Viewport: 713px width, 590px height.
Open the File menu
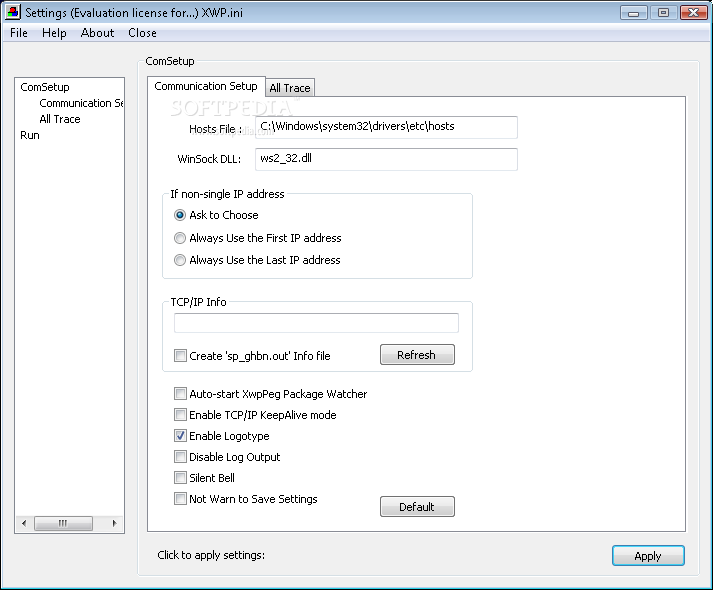click(19, 33)
